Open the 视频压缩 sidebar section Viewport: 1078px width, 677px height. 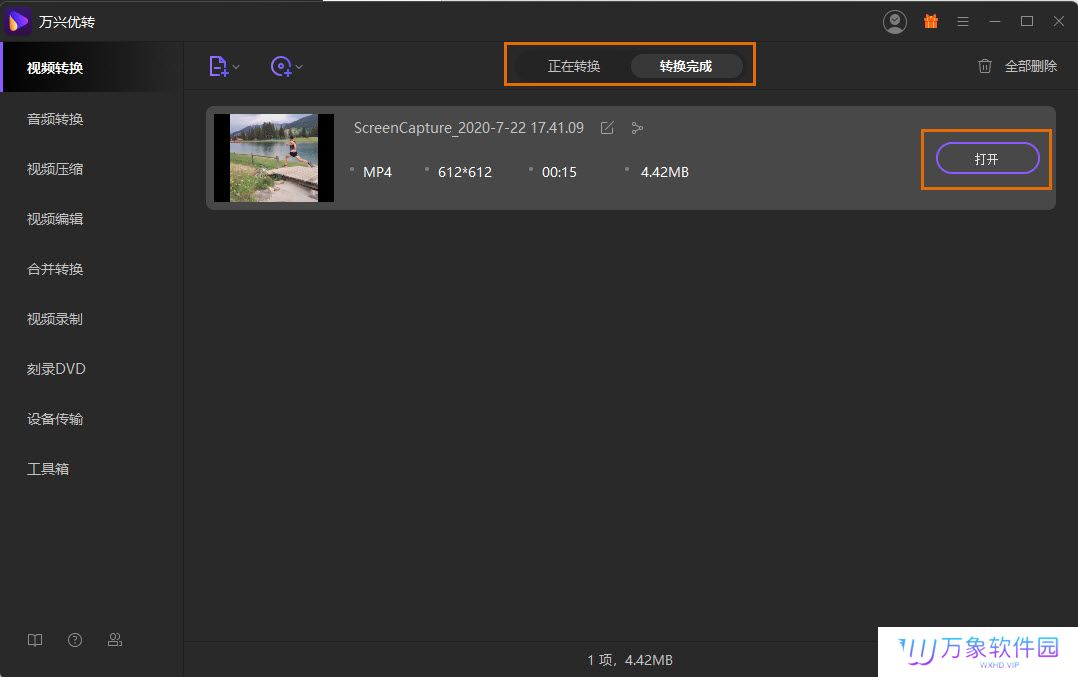55,169
